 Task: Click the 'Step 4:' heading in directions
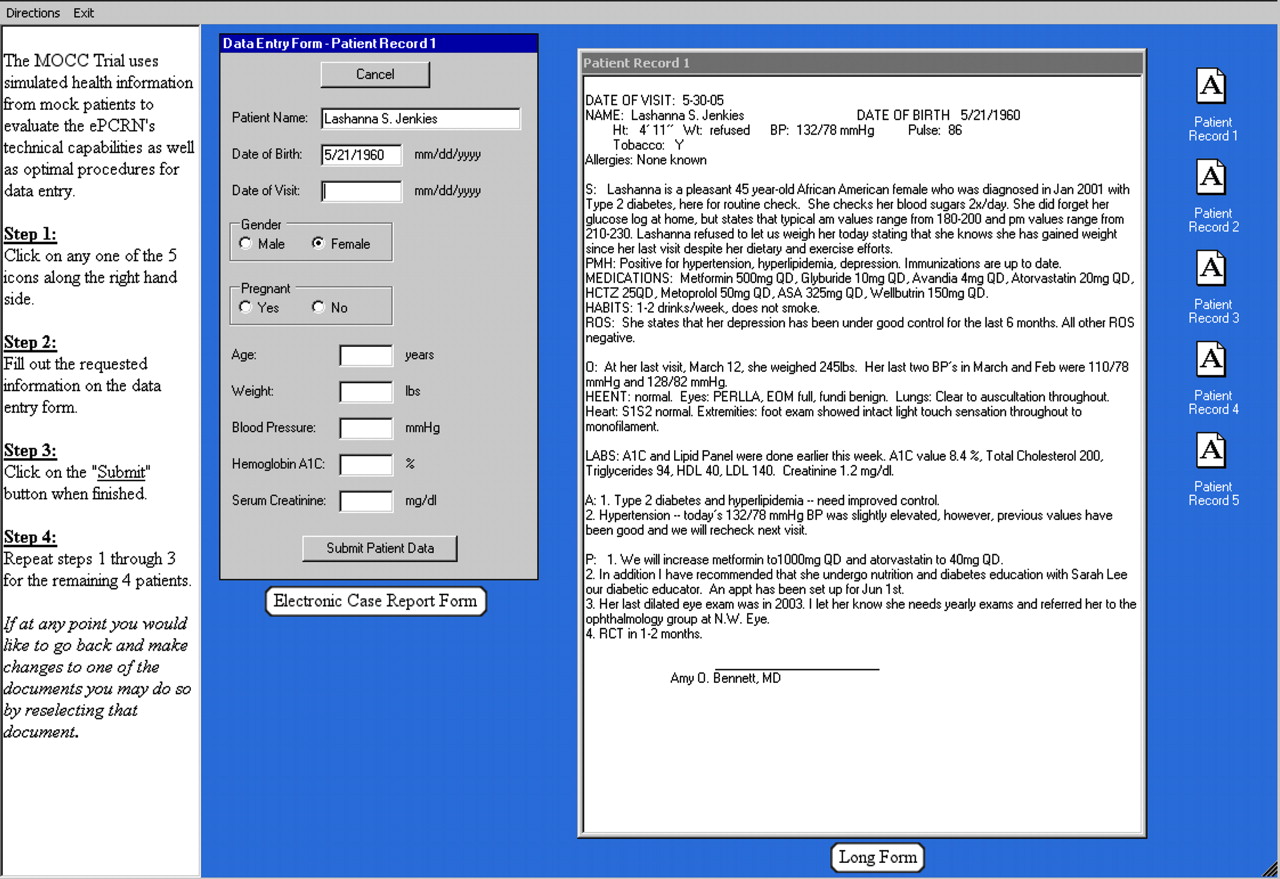tap(30, 537)
